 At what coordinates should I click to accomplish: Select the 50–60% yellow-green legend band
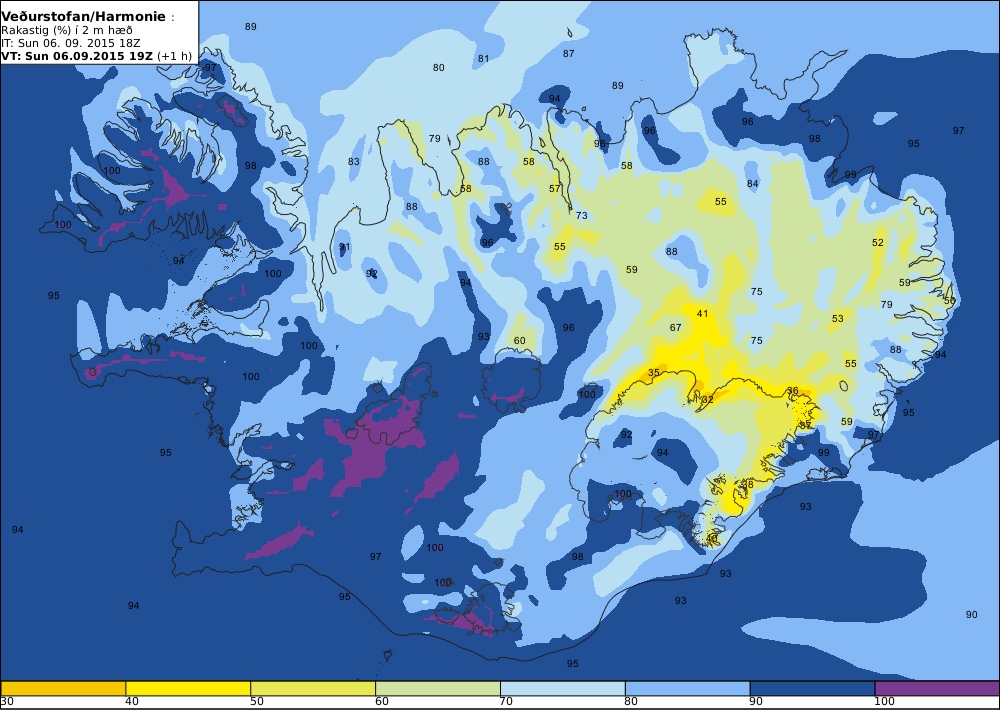[x=313, y=688]
